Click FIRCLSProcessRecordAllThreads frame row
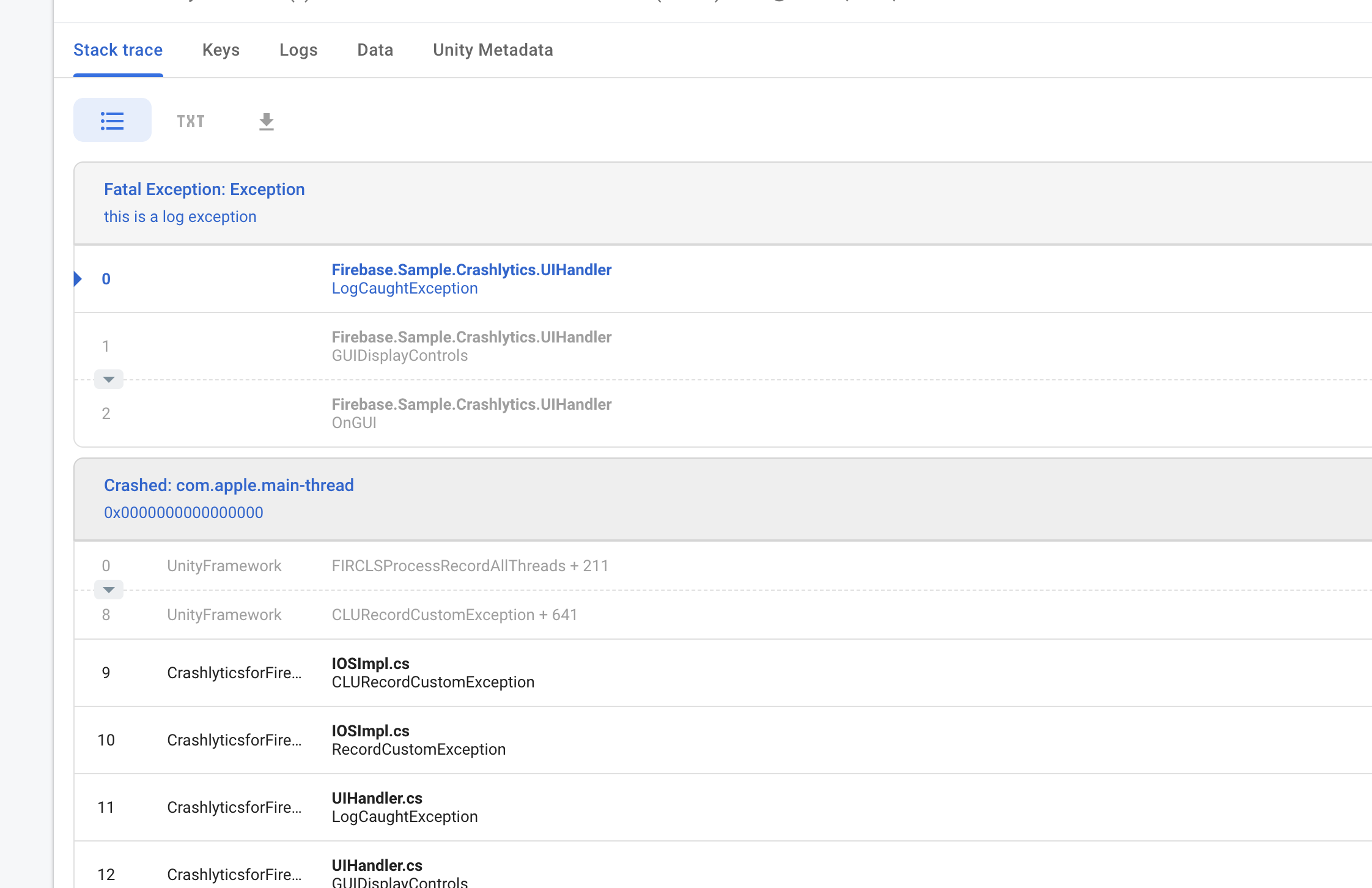Viewport: 1372px width, 888px height. click(x=470, y=566)
